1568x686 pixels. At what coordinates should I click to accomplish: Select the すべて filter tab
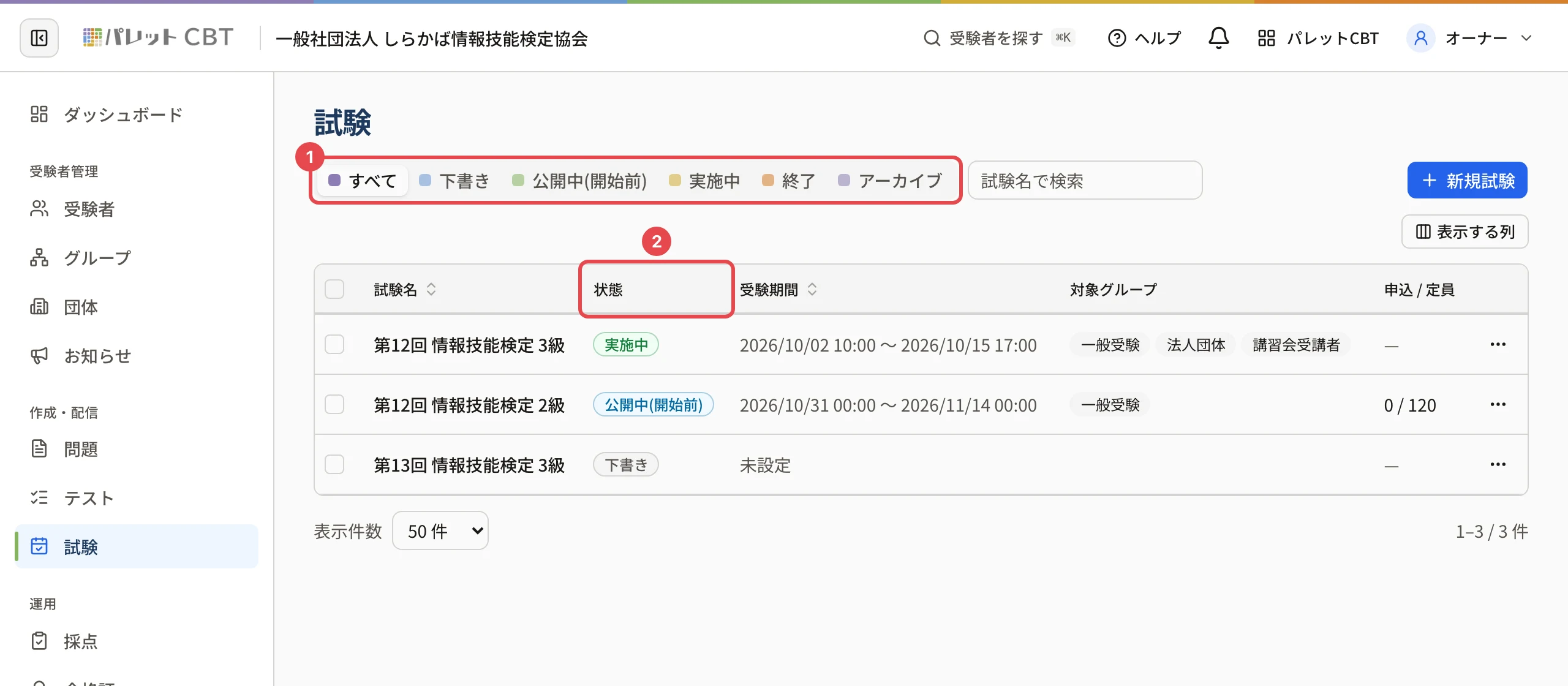363,181
